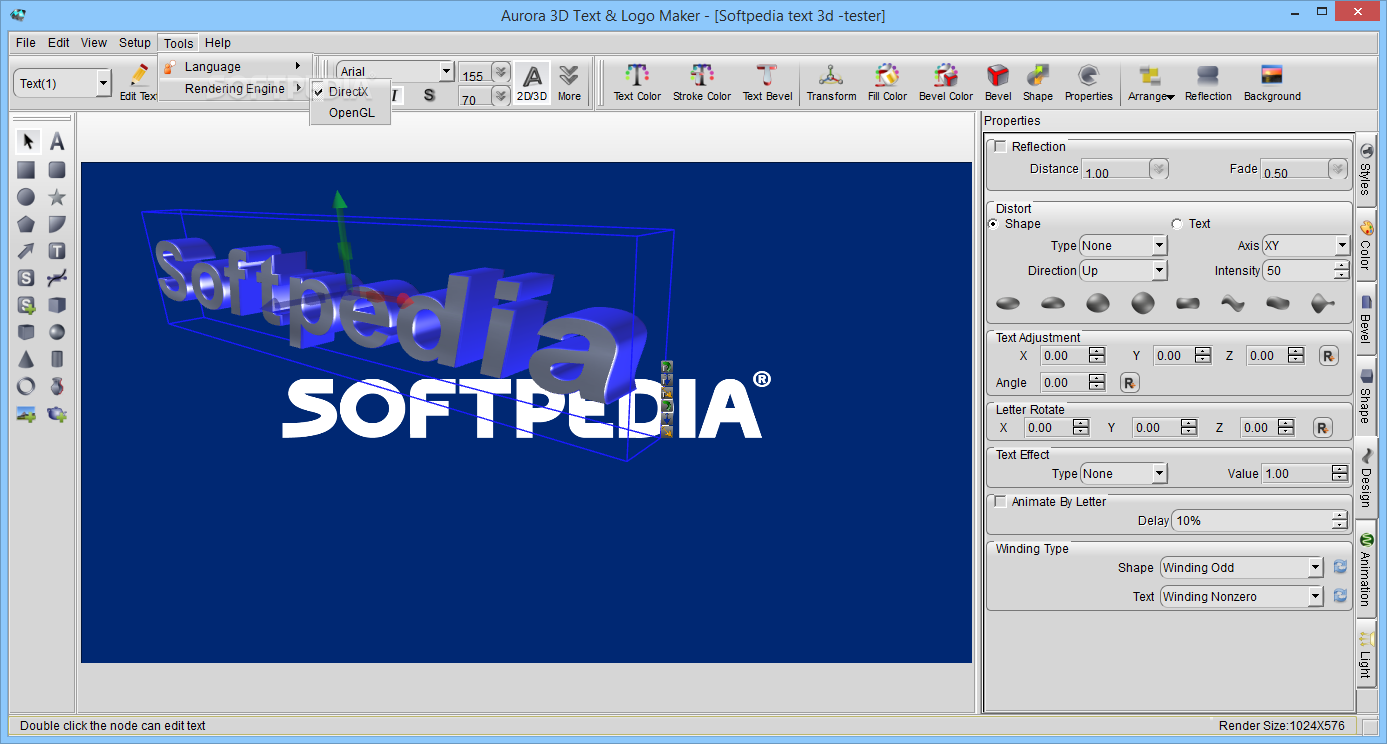Open the View menu
Image resolution: width=1387 pixels, height=744 pixels.
(x=94, y=43)
